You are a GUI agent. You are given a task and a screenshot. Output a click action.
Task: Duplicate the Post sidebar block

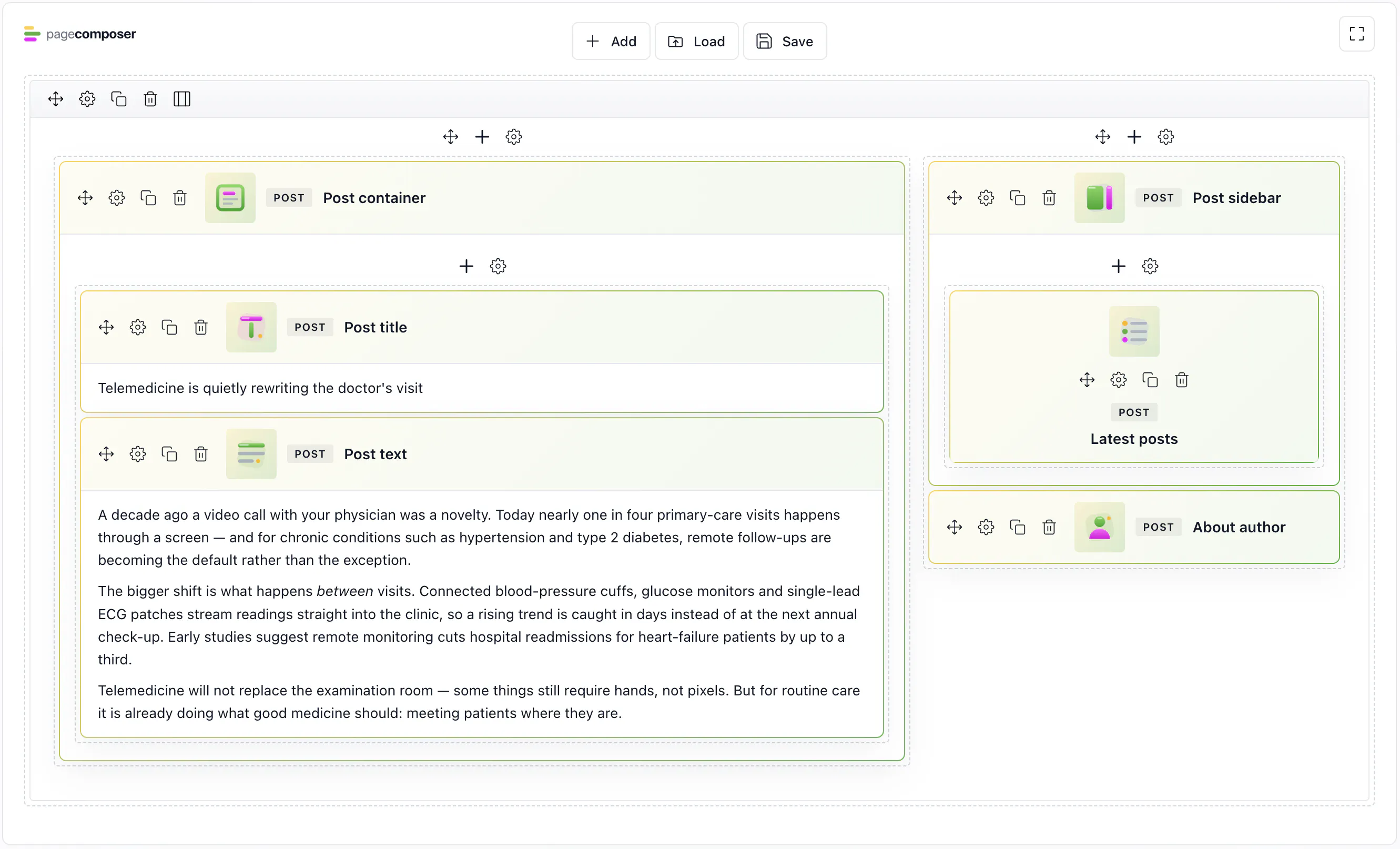tap(1018, 198)
